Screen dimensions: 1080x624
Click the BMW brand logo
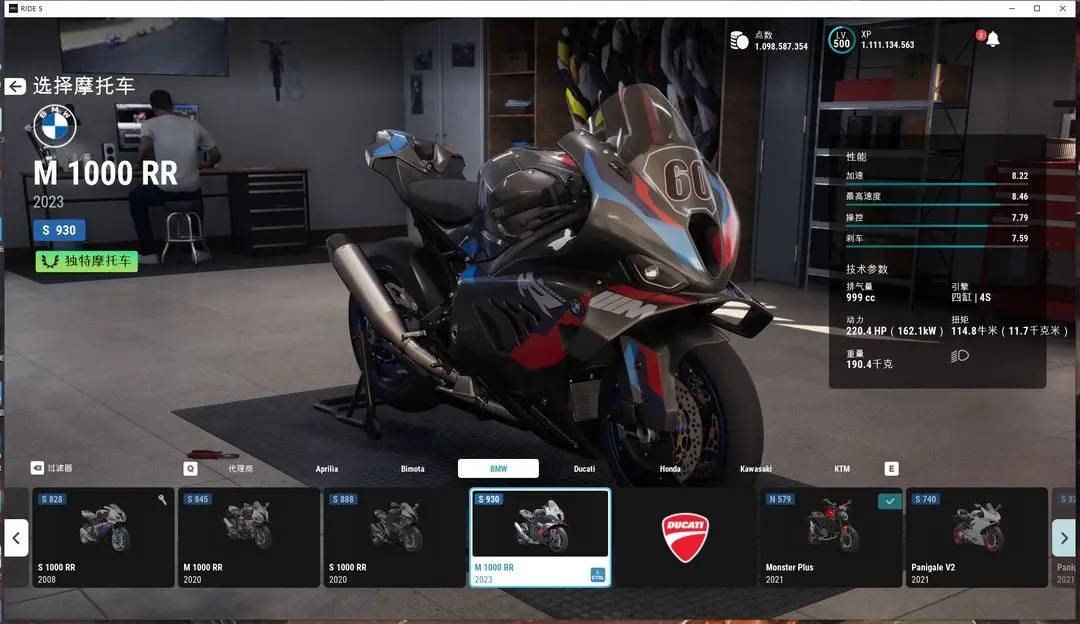[x=55, y=126]
